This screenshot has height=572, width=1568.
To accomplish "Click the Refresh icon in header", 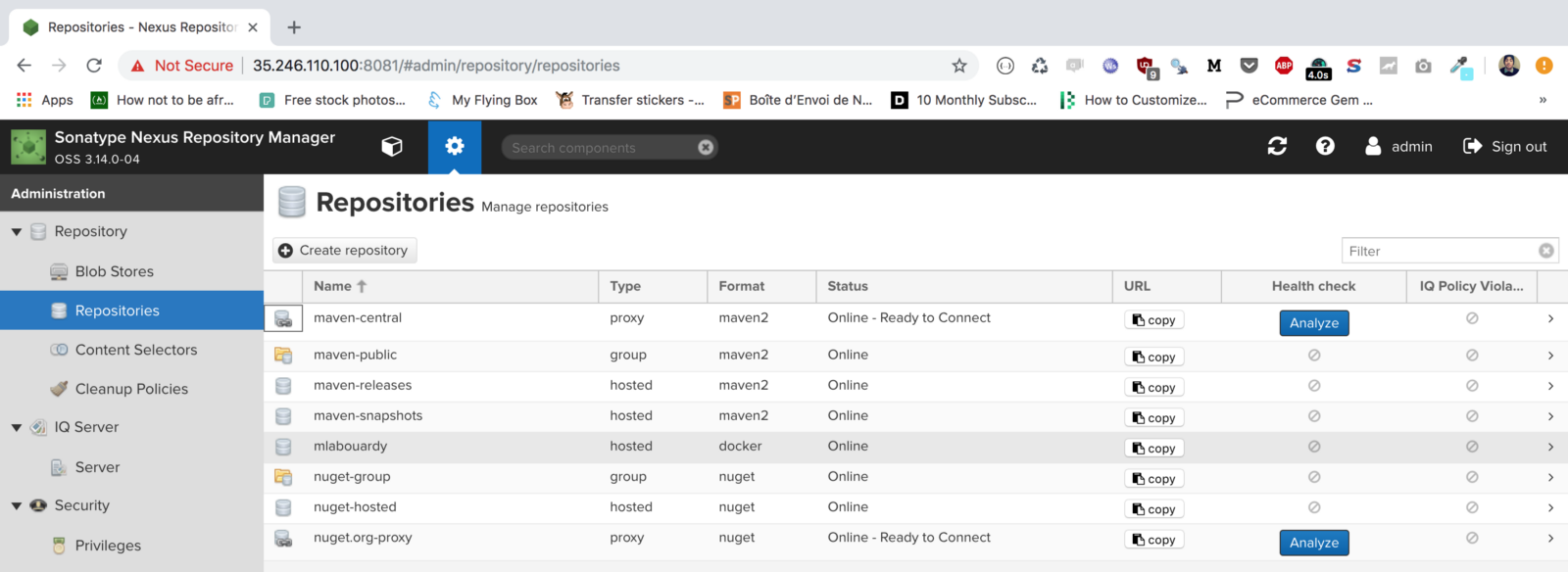I will point(1277,147).
